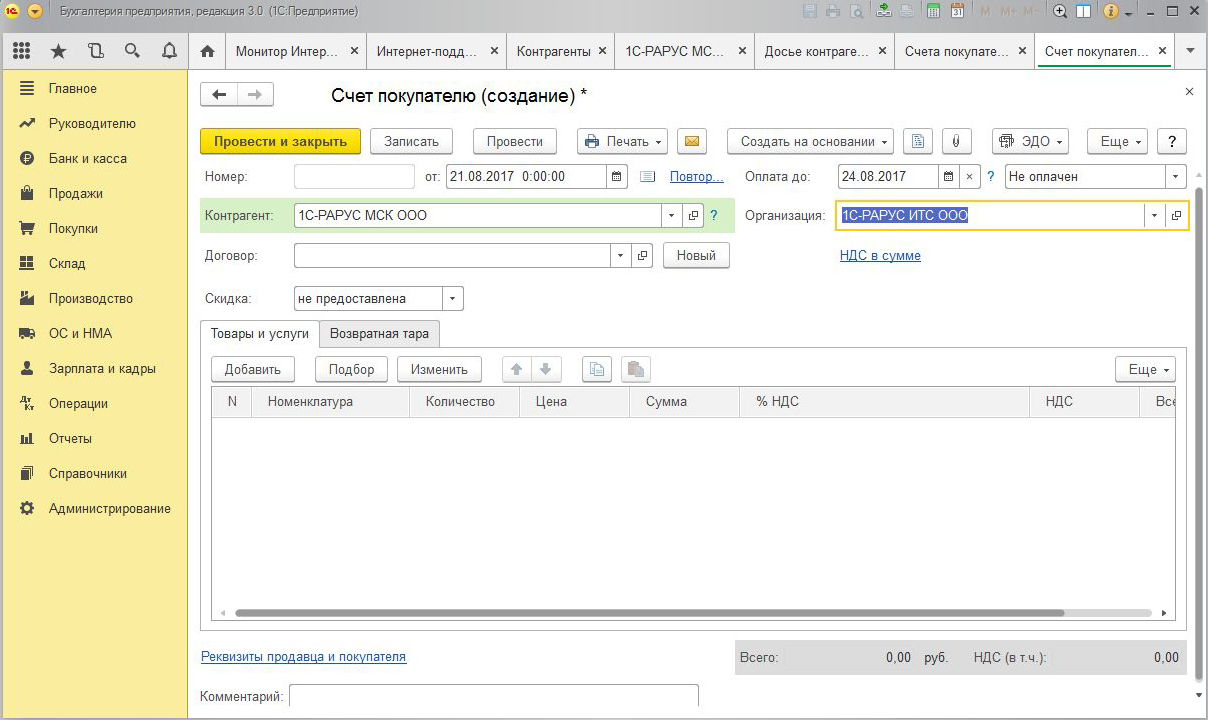
Task: Paste rows icon in table toolbar
Action: point(636,369)
